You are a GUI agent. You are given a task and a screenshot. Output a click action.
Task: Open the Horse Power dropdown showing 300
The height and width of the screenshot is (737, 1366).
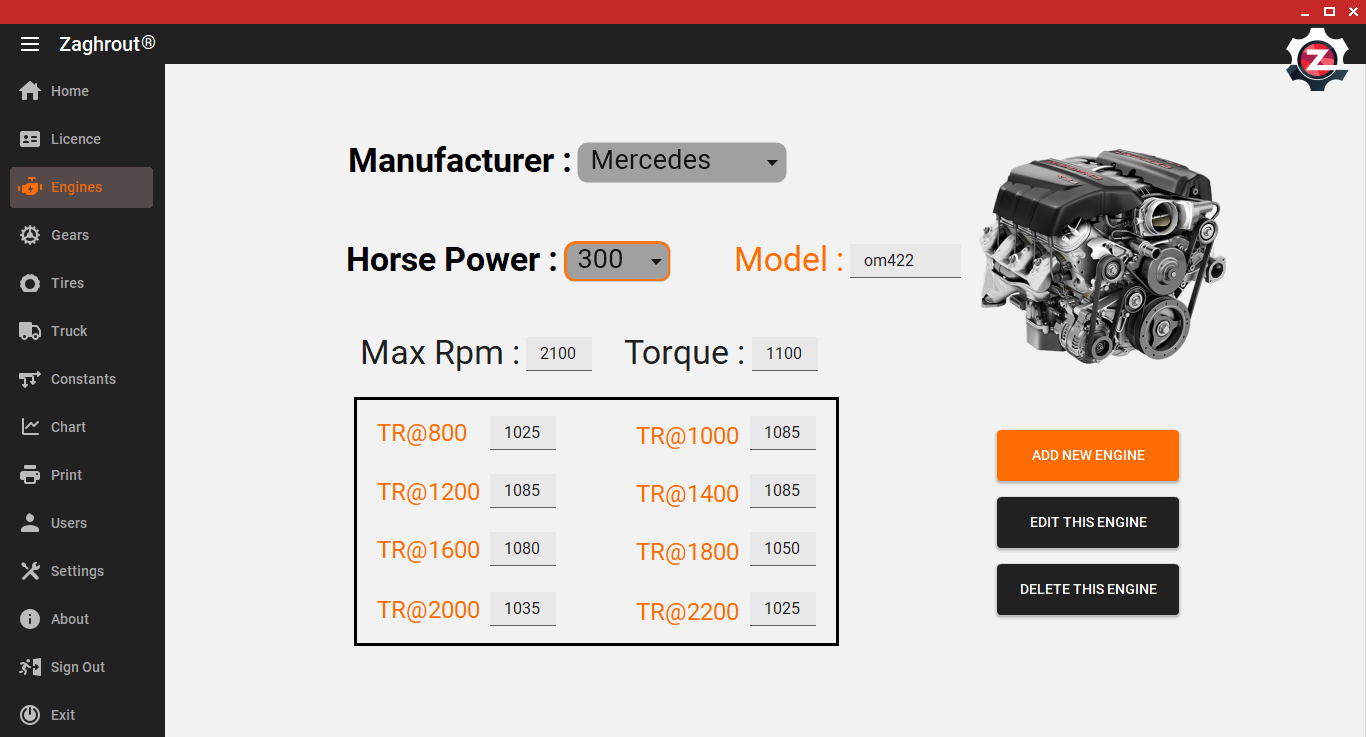tap(617, 261)
